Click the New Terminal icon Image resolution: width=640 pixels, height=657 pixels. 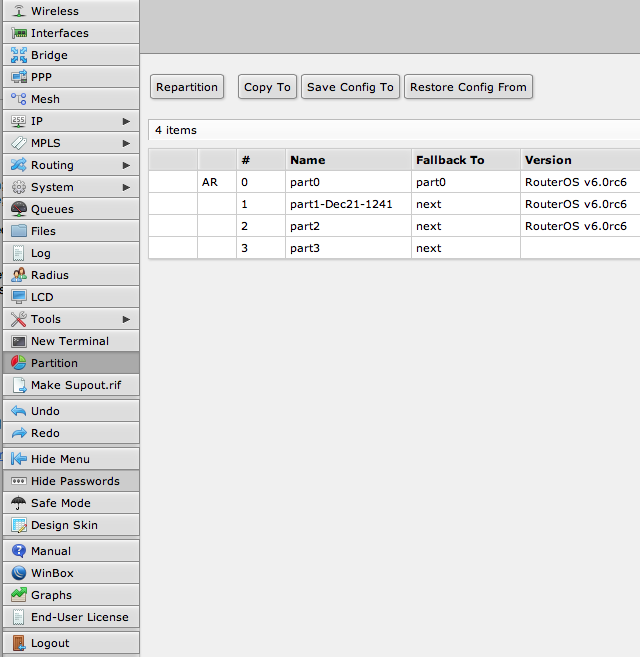(x=19, y=341)
